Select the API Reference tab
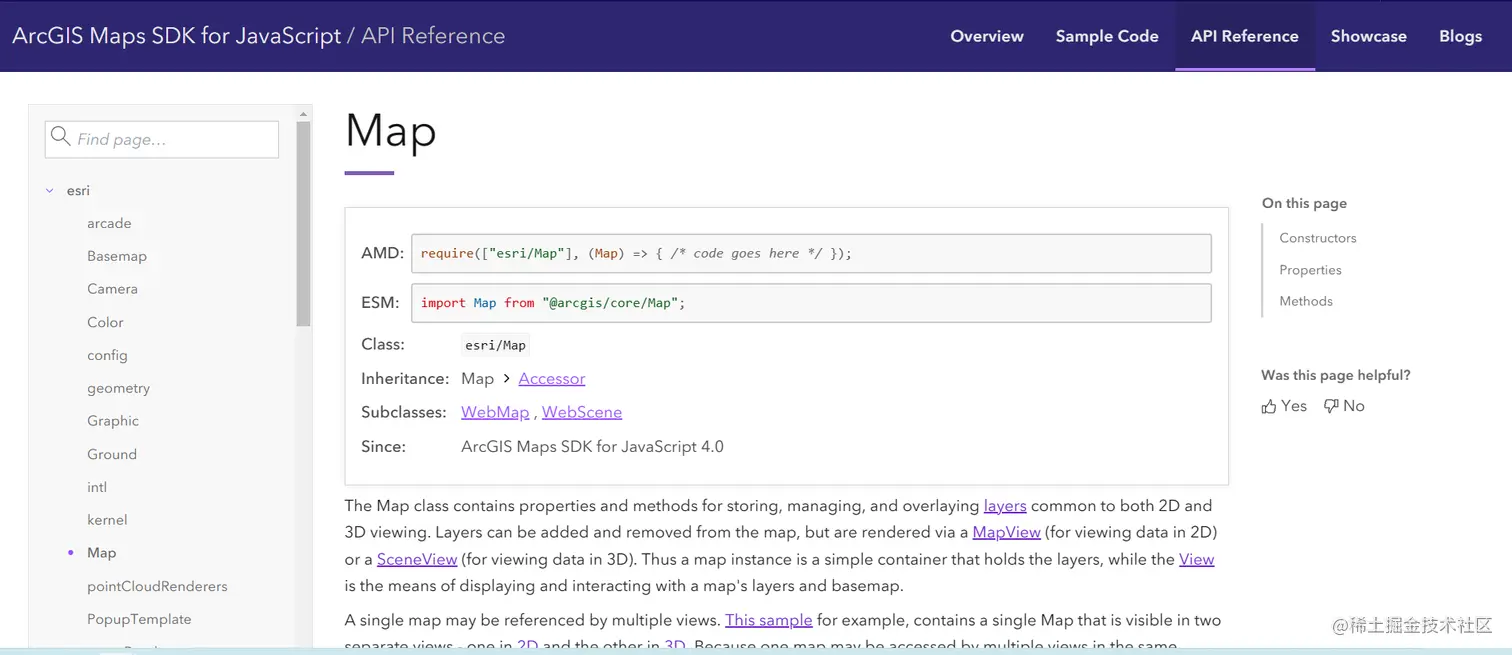This screenshot has width=1512, height=655. tap(1245, 36)
